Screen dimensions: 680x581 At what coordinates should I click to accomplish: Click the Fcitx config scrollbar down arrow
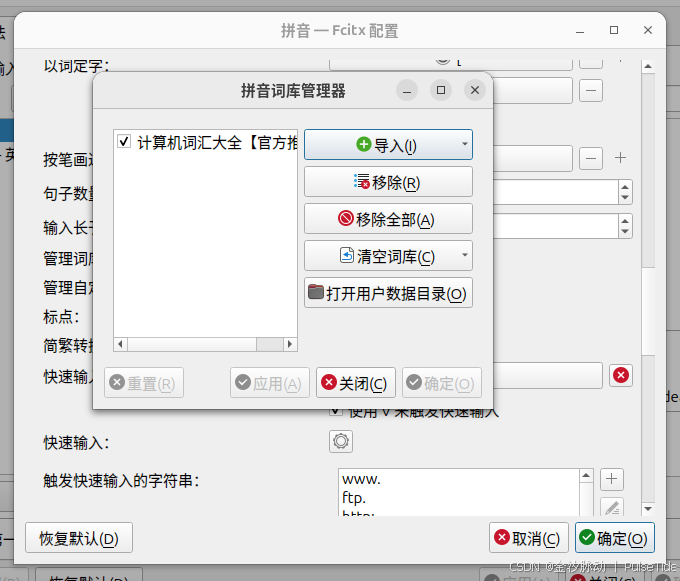[648, 509]
